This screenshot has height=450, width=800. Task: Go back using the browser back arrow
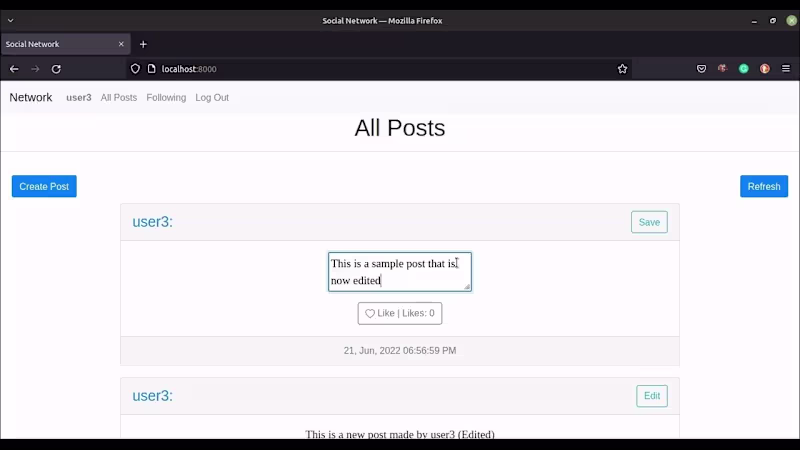click(14, 69)
